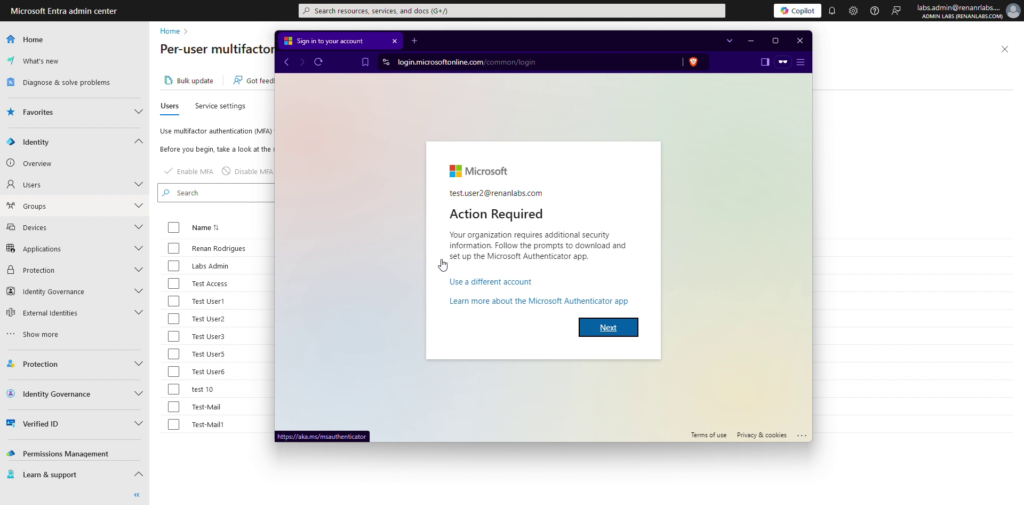Open the Identity Overview page
Screen dimensions: 1024x505
[x=37, y=163]
